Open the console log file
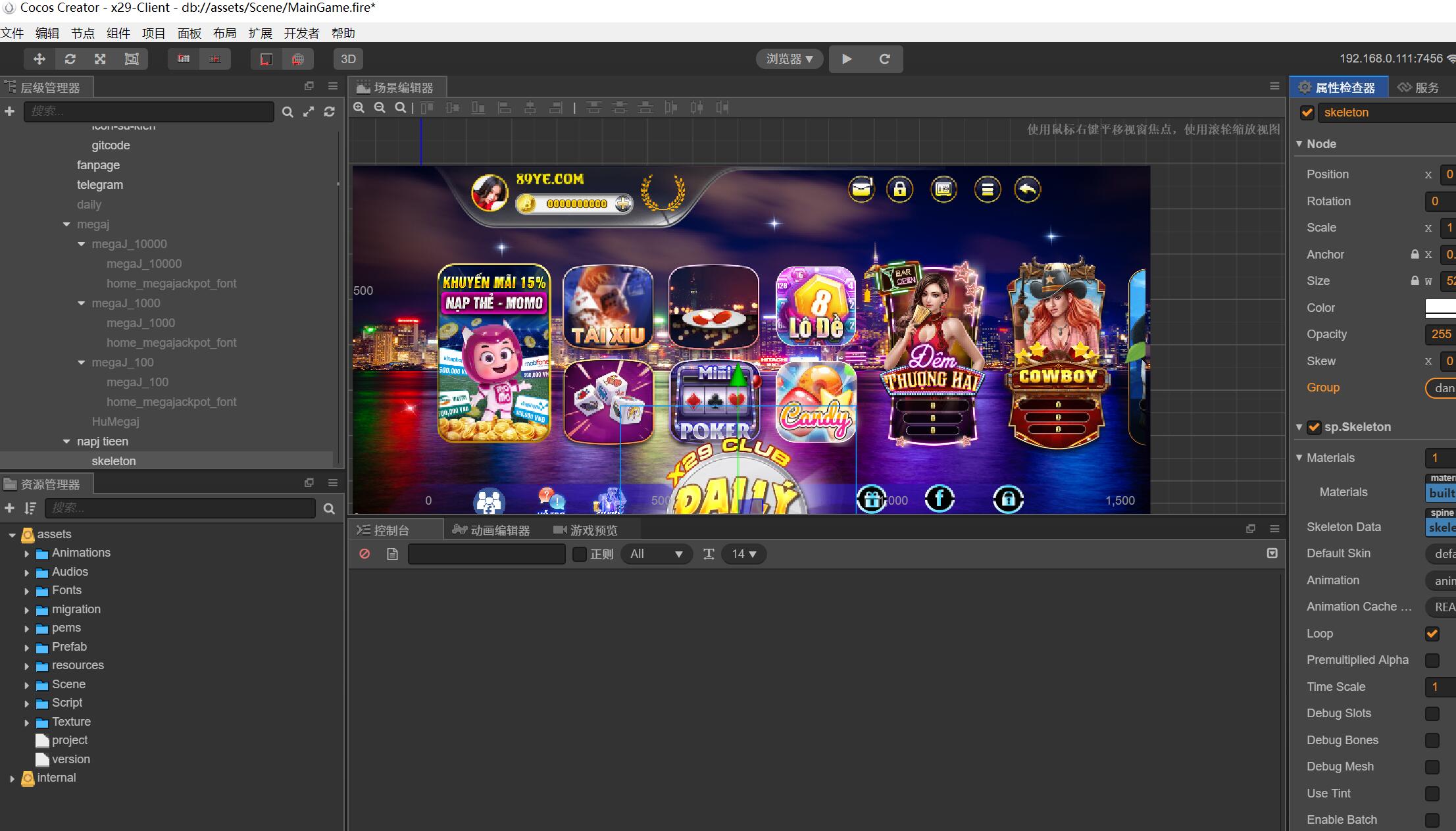Screen dimensions: 1456x831 (393, 554)
